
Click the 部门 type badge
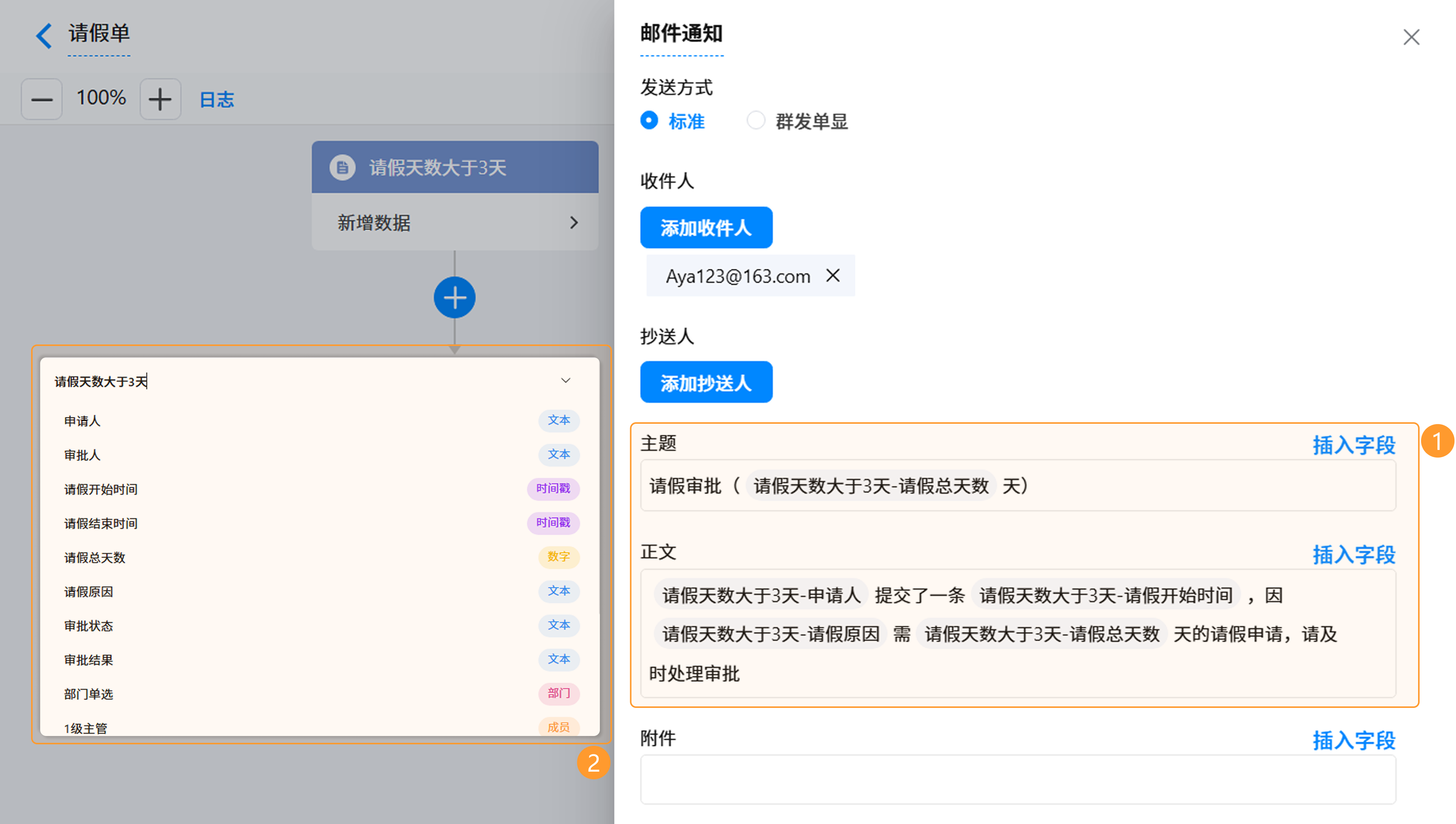(x=559, y=693)
